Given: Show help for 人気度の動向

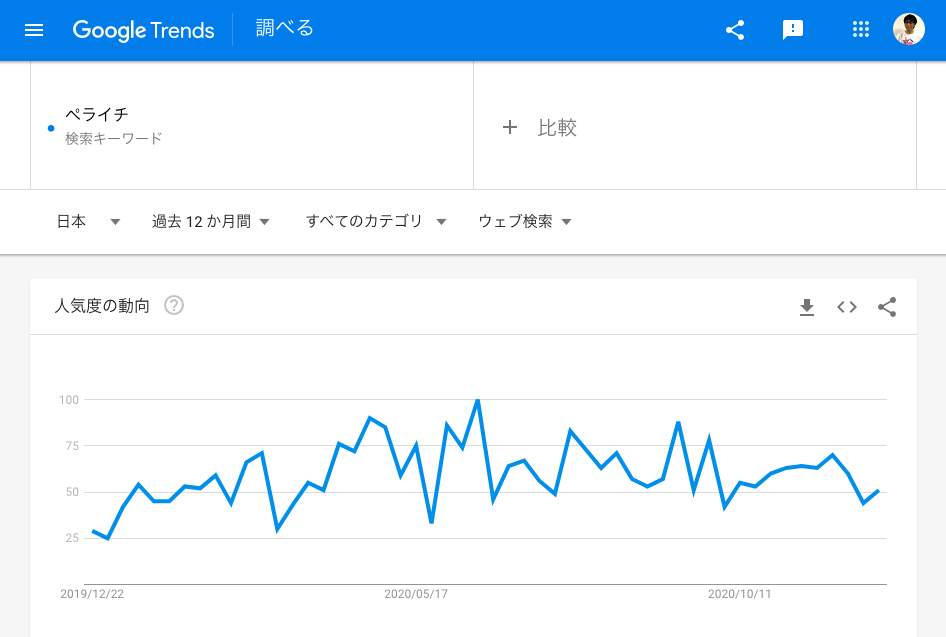Looking at the screenshot, I should coord(174,306).
